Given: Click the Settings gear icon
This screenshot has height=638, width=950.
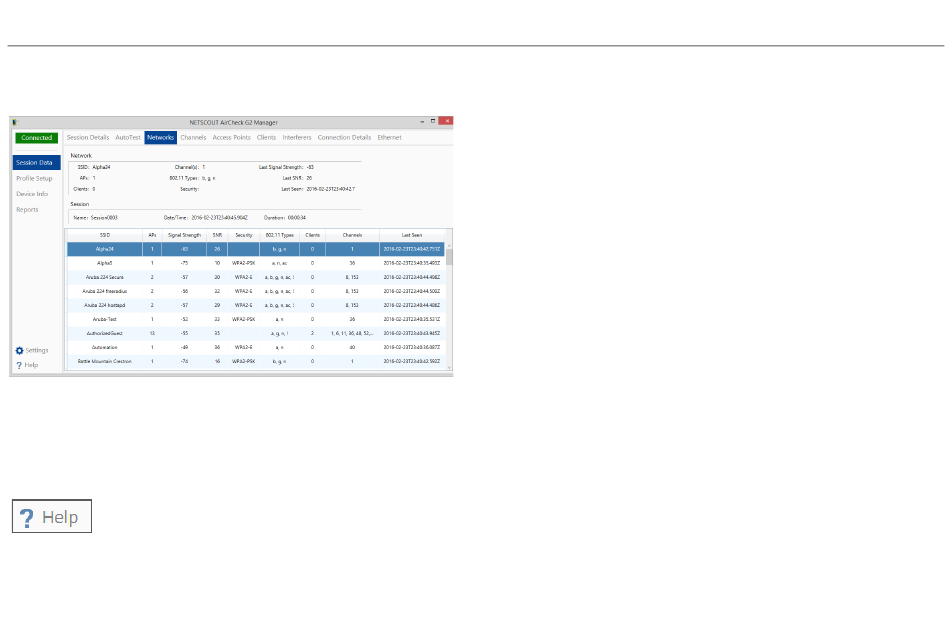Looking at the screenshot, I should [x=19, y=351].
